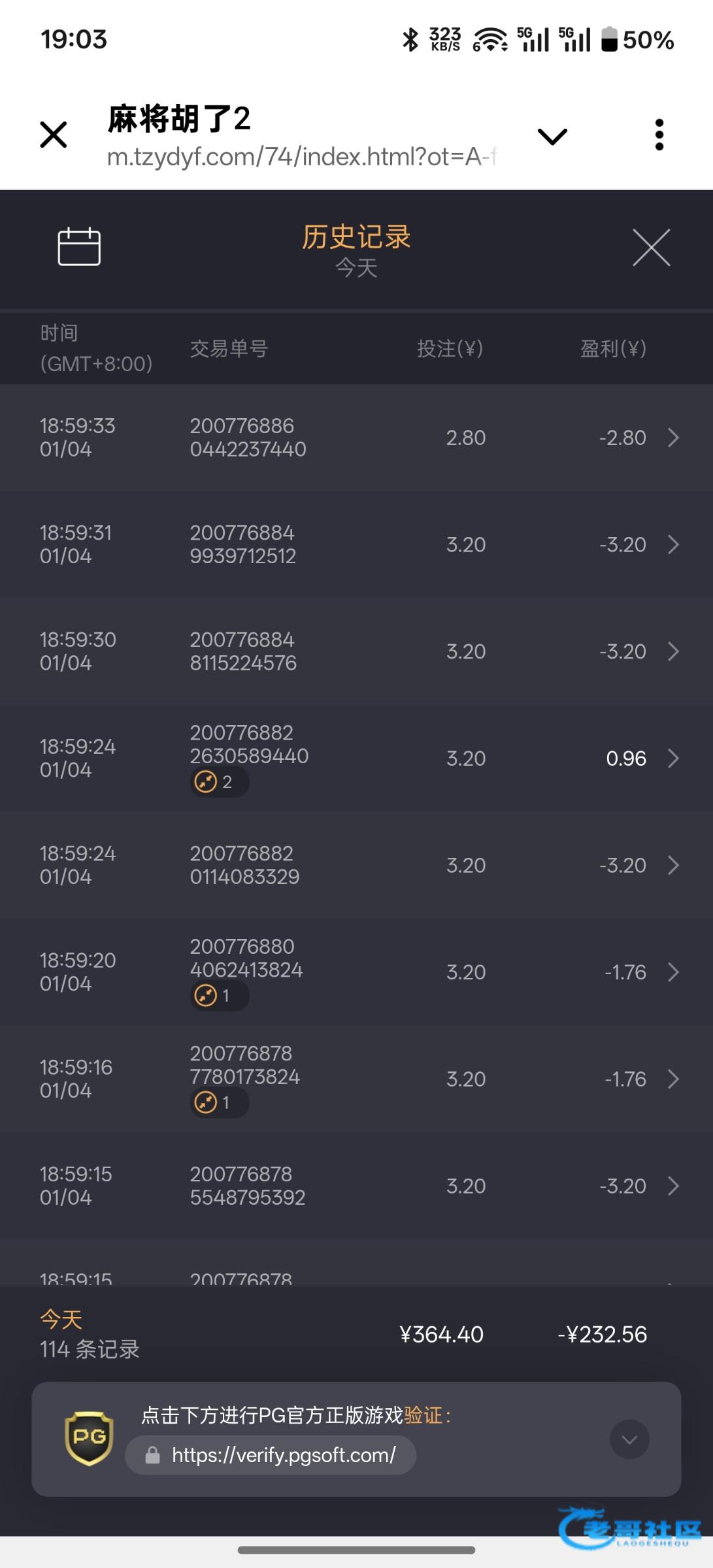Open the browser three-dot menu
713x1568 pixels.
(x=659, y=135)
